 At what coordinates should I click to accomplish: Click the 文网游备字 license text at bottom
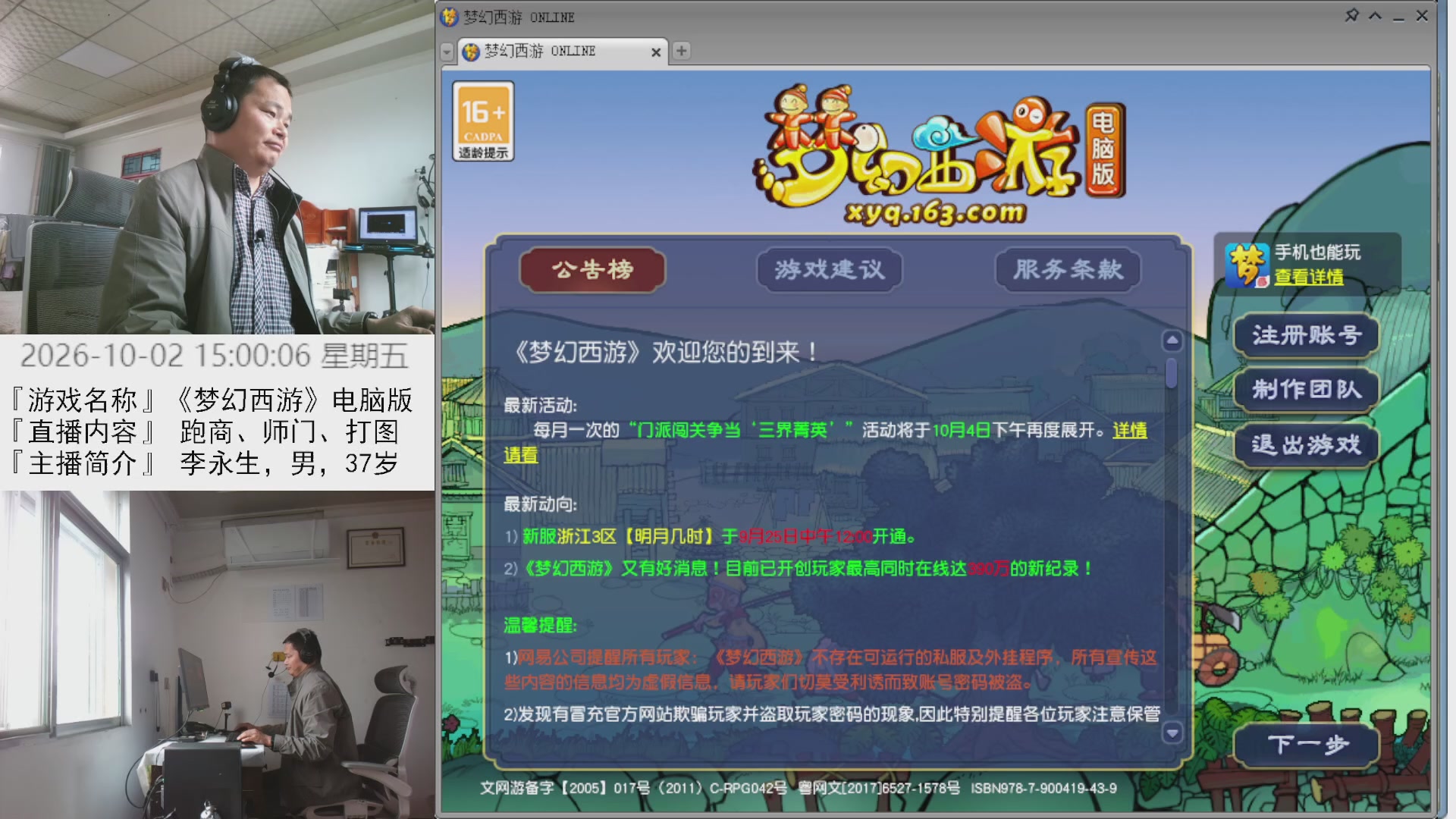(x=798, y=789)
